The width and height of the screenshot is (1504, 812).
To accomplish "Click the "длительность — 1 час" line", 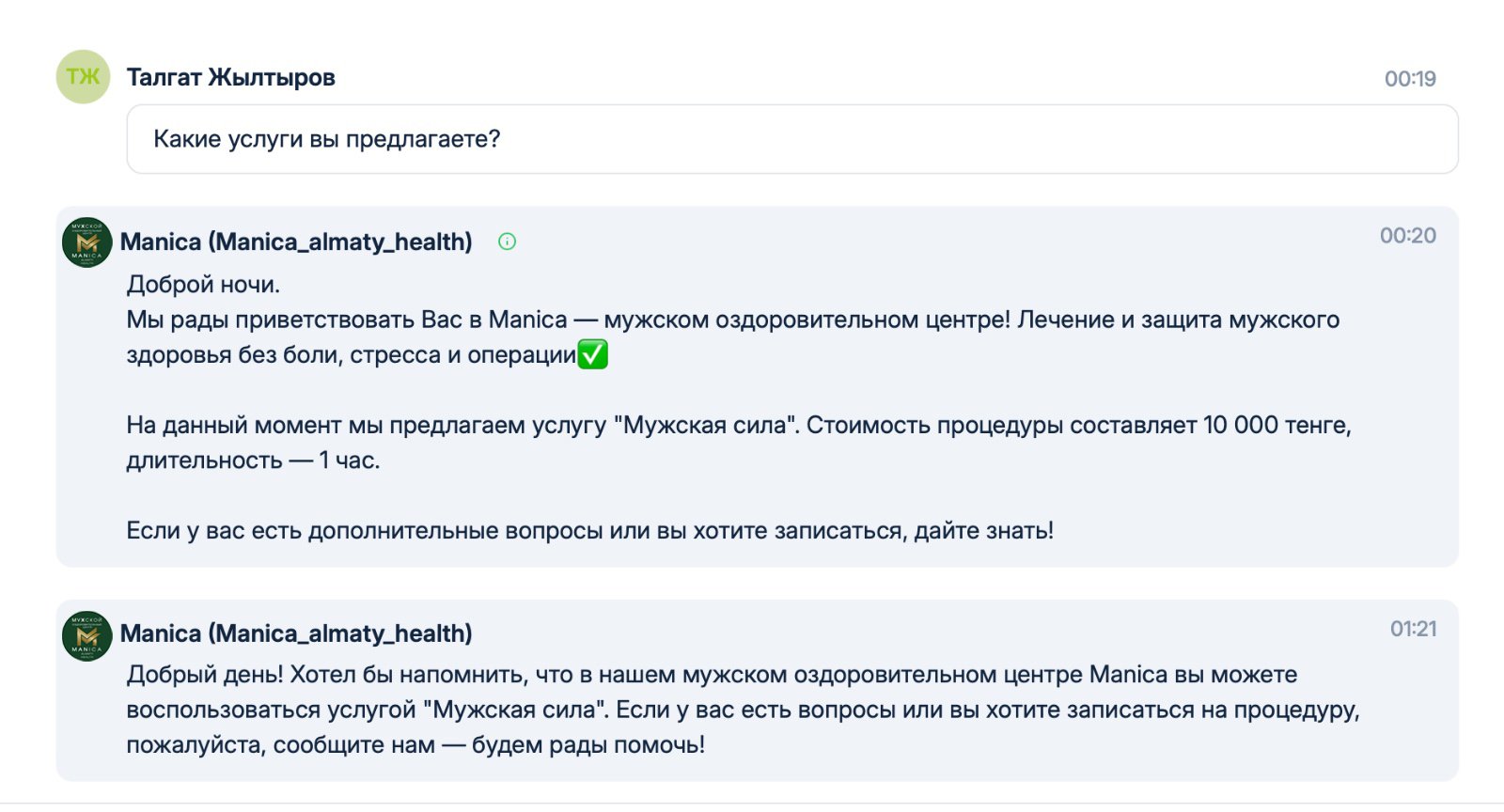I will 253,461.
